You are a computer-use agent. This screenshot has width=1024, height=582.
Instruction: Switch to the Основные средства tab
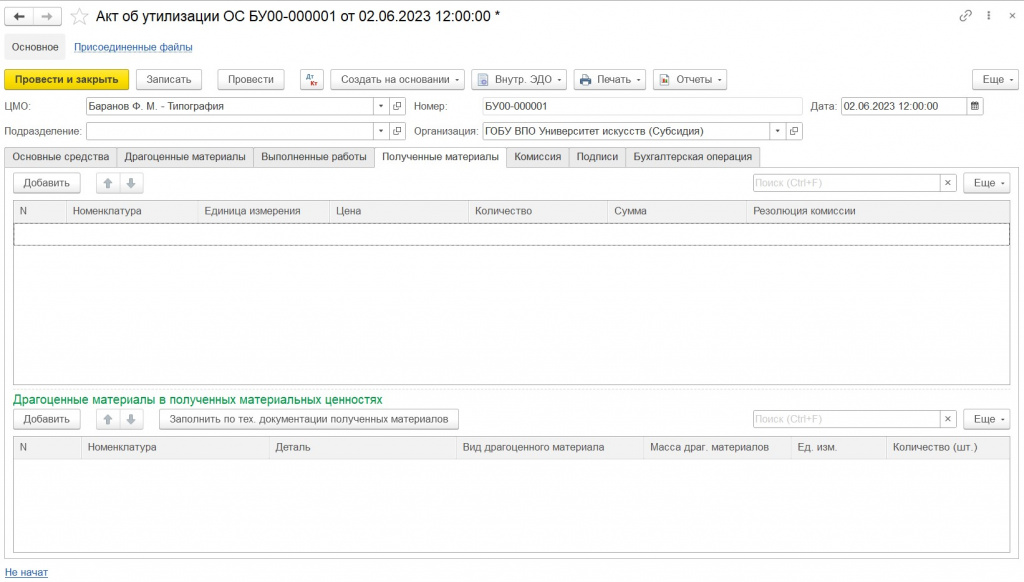(61, 157)
